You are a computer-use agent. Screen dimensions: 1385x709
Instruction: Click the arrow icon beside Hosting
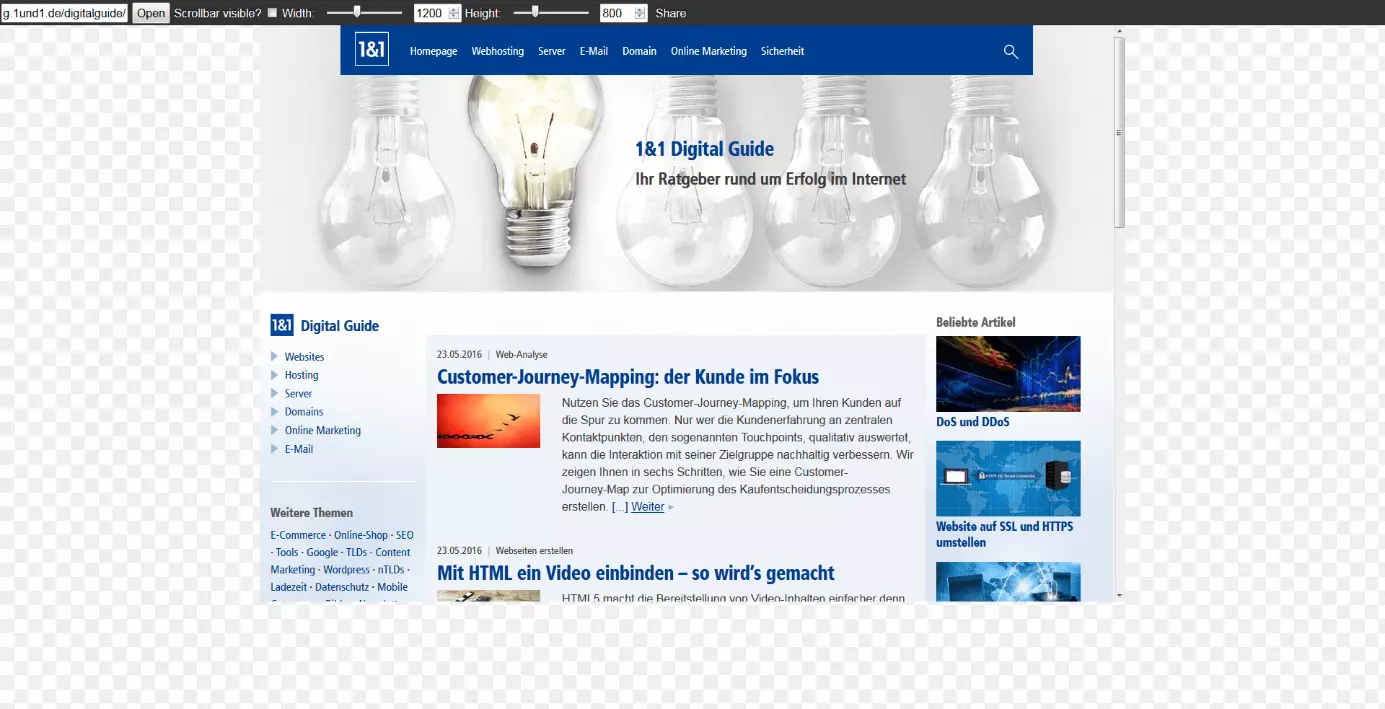pos(275,375)
